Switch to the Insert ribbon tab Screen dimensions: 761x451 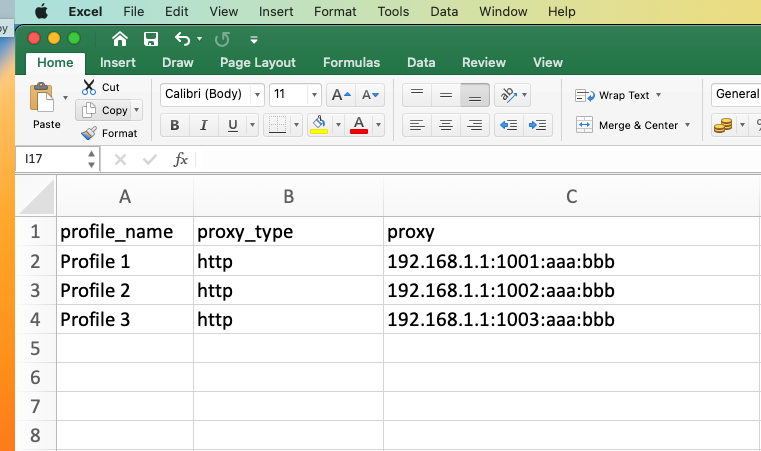coord(118,63)
